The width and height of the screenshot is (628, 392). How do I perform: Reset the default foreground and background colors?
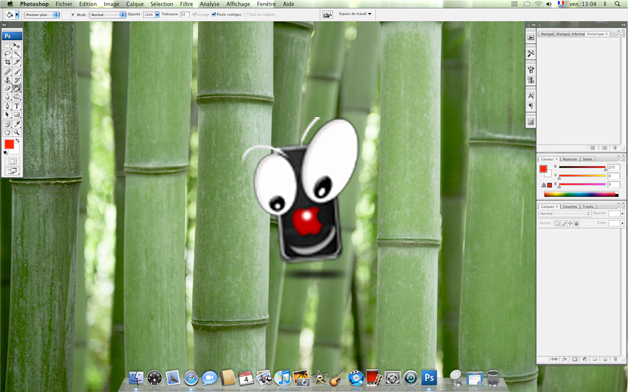coord(6,153)
